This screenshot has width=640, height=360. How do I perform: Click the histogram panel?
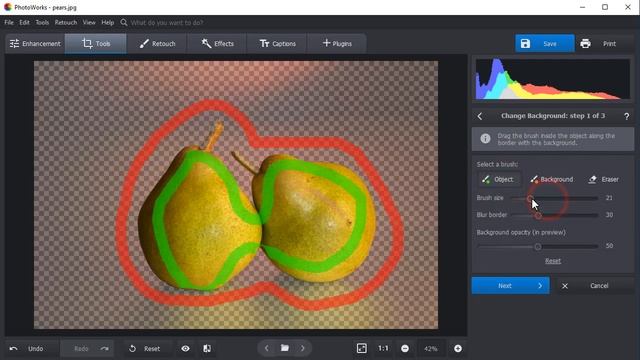click(x=553, y=79)
